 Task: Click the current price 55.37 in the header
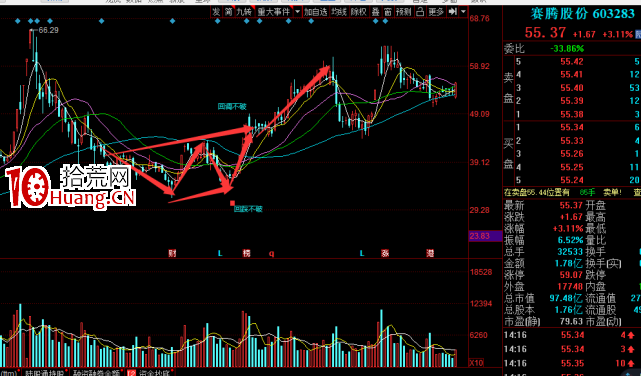coord(545,33)
